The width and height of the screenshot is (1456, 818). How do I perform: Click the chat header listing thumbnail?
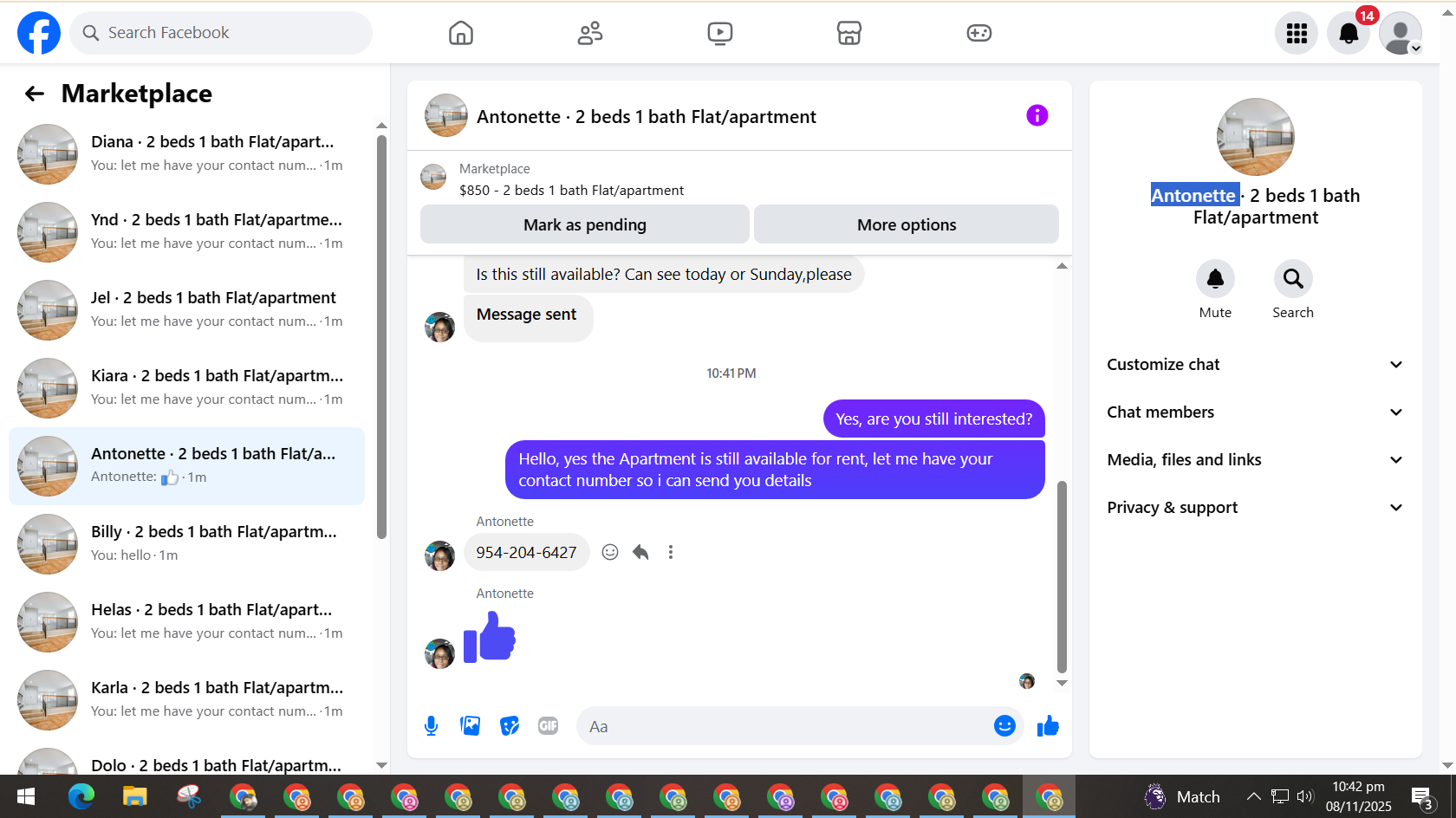446,115
